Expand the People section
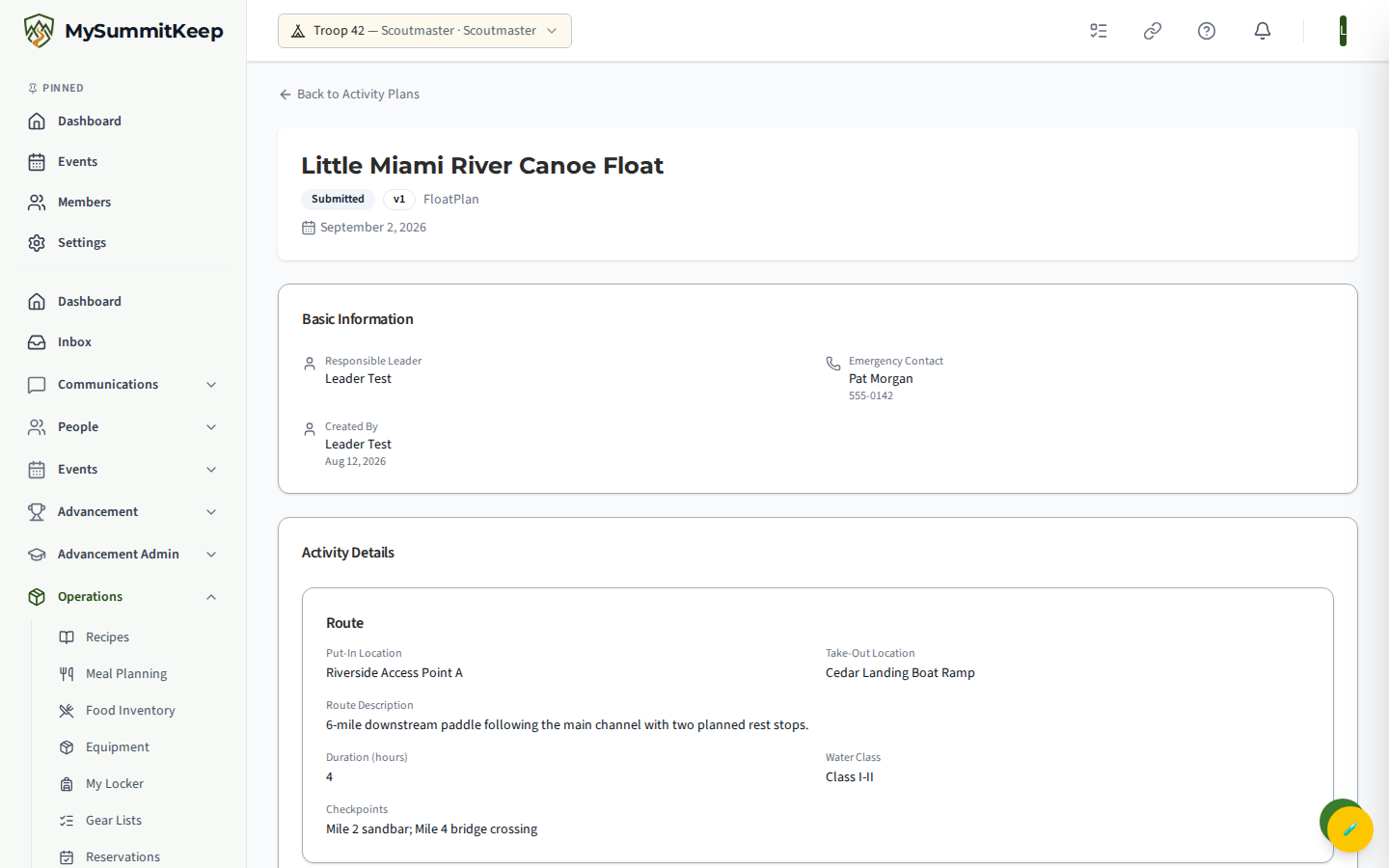Screen dimensions: 1389x868 pos(123,426)
